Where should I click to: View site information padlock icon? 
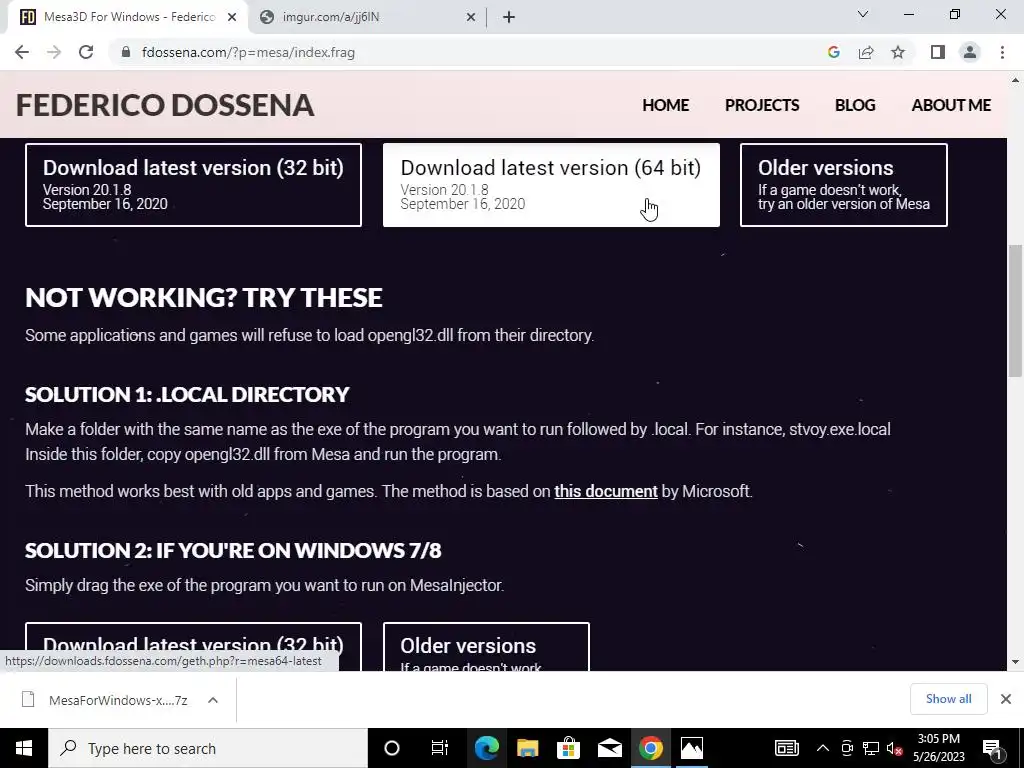[x=126, y=52]
